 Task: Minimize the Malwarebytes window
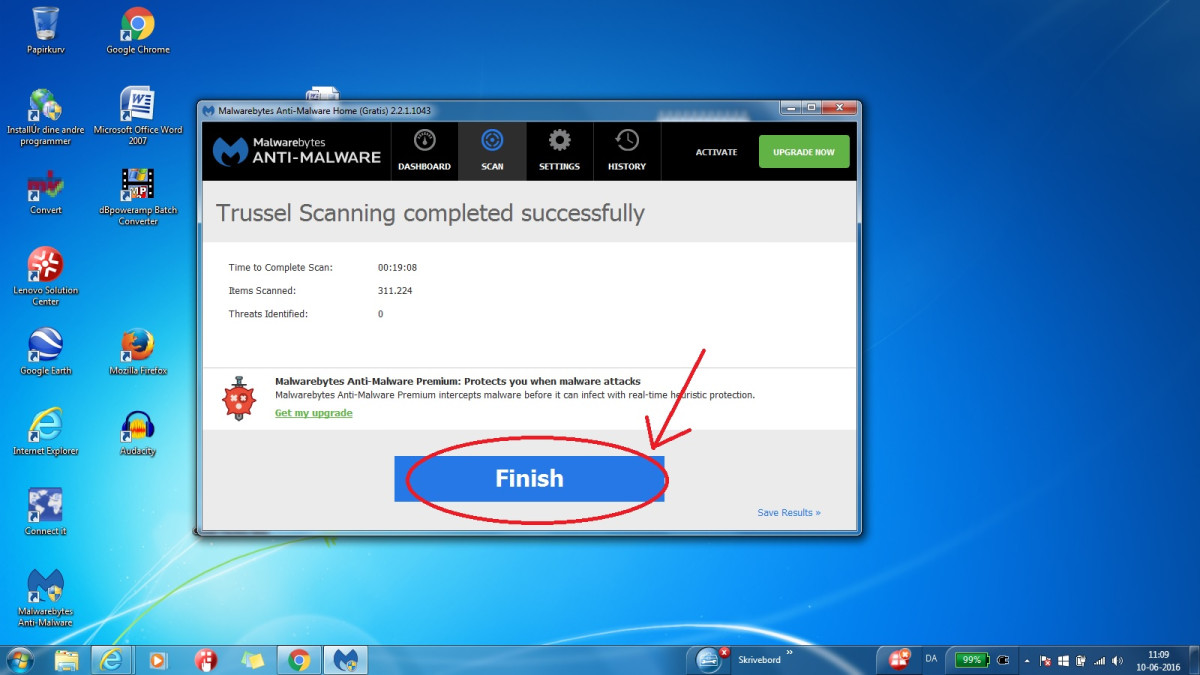point(789,108)
